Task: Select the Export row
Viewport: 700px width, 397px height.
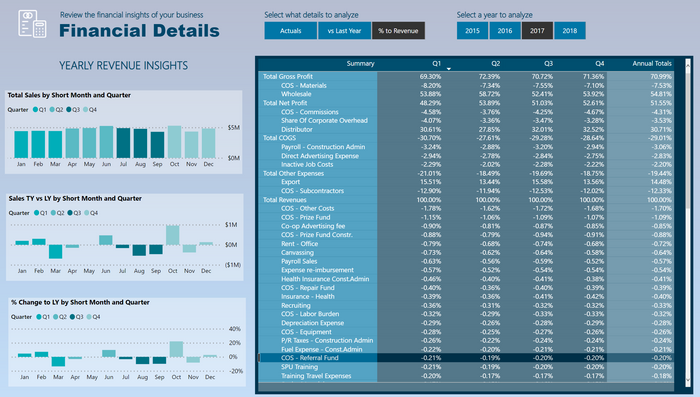Action: [x=466, y=182]
